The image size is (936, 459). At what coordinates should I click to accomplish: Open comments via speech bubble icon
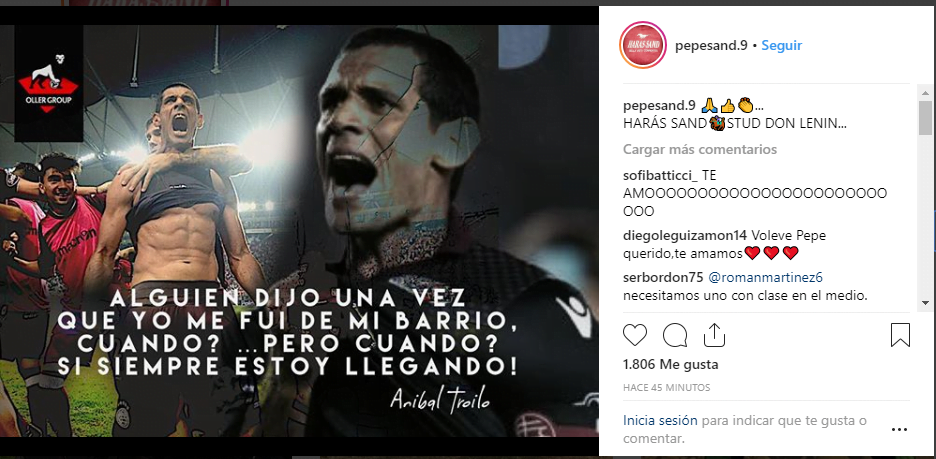point(675,335)
